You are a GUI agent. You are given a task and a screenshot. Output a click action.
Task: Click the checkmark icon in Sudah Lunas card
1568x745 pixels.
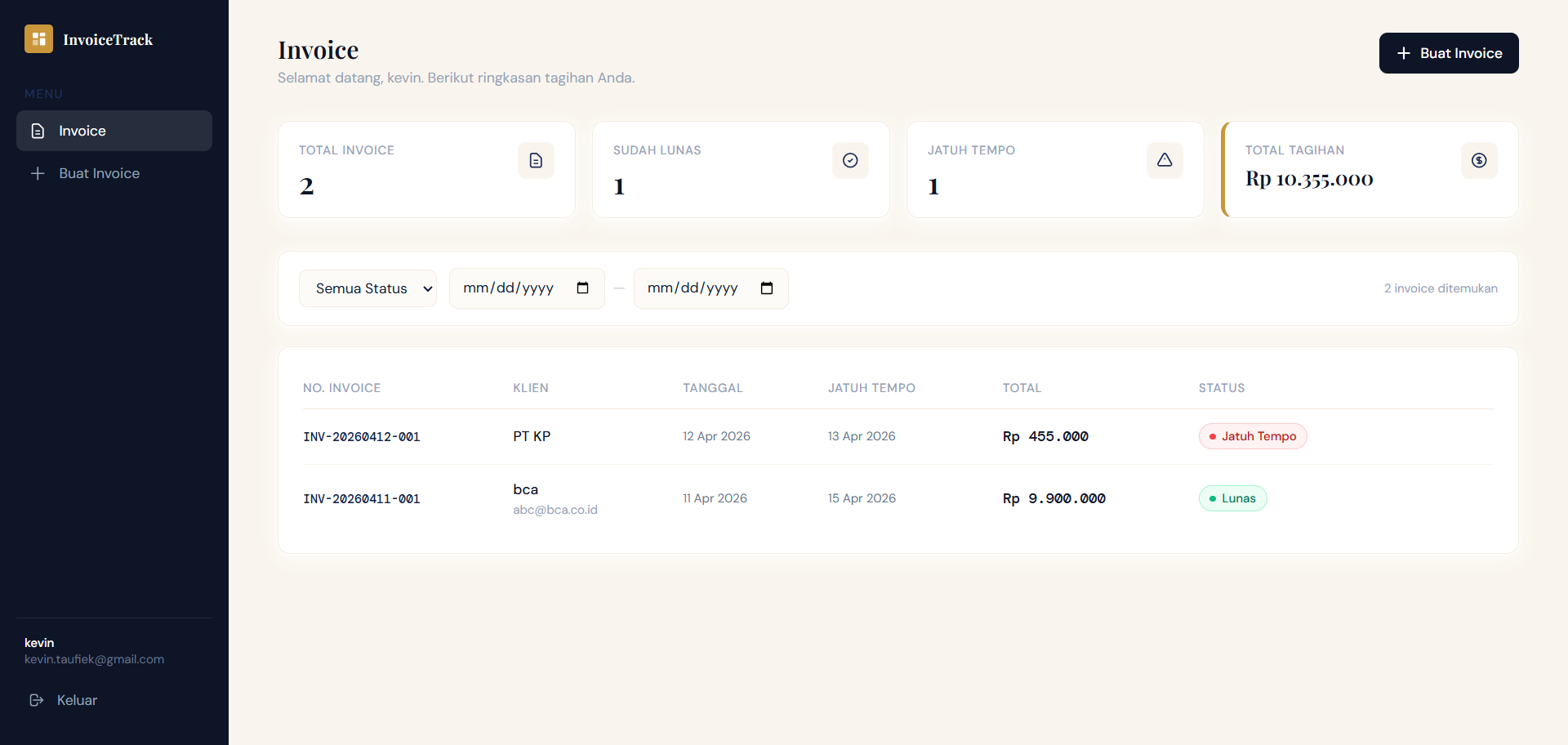click(850, 160)
